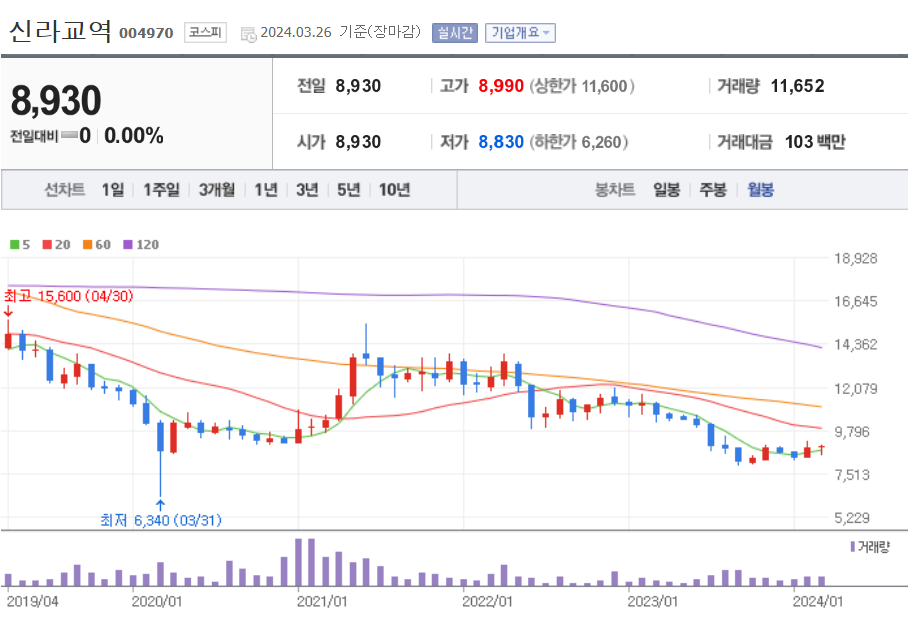908x622 pixels.
Task: Click the green 5-day moving average legend
Action: point(20,244)
